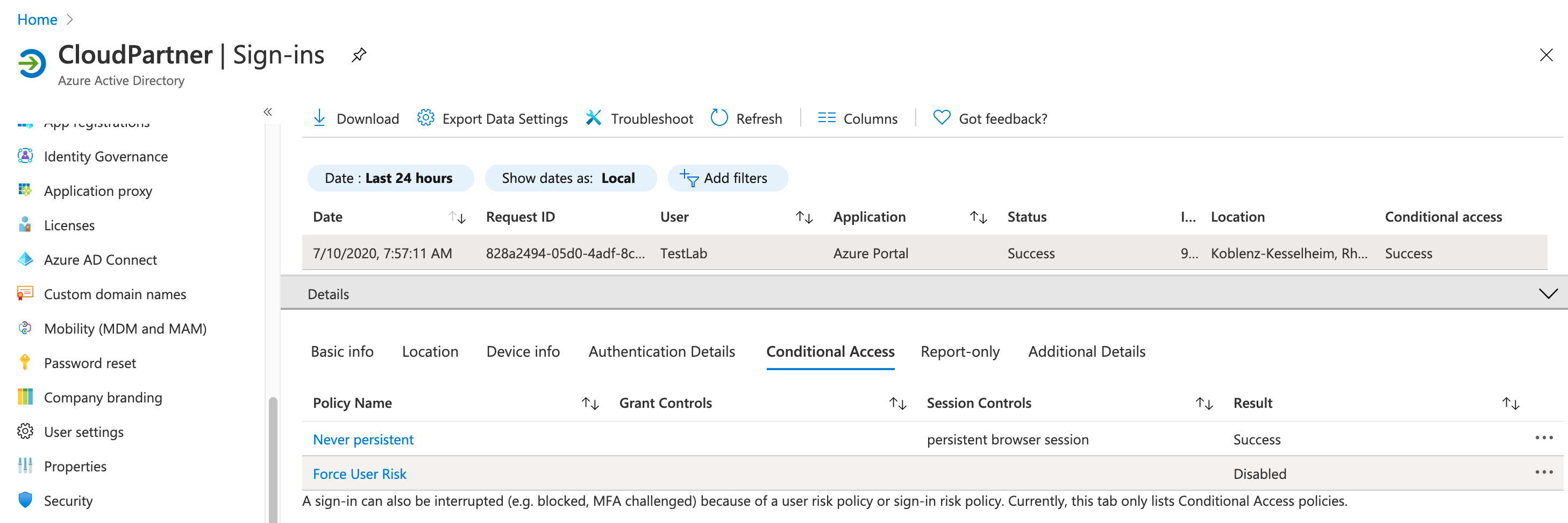Click the Add filters button
Viewport: 1568px width, 523px height.
tap(728, 178)
